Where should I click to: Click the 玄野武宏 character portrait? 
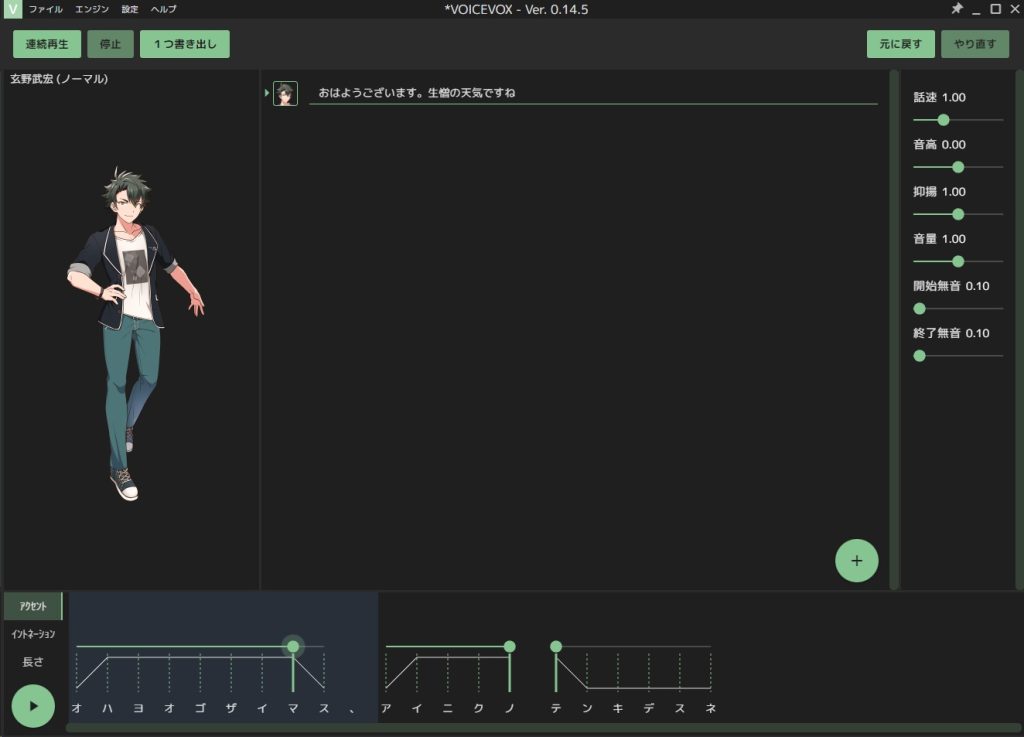point(136,334)
